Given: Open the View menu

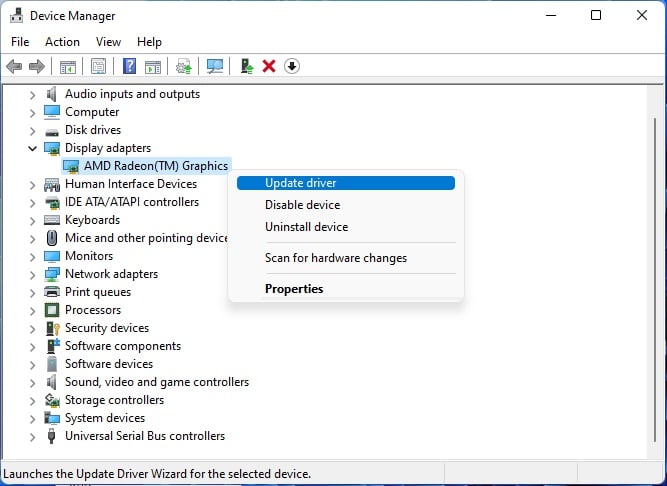Looking at the screenshot, I should point(108,42).
